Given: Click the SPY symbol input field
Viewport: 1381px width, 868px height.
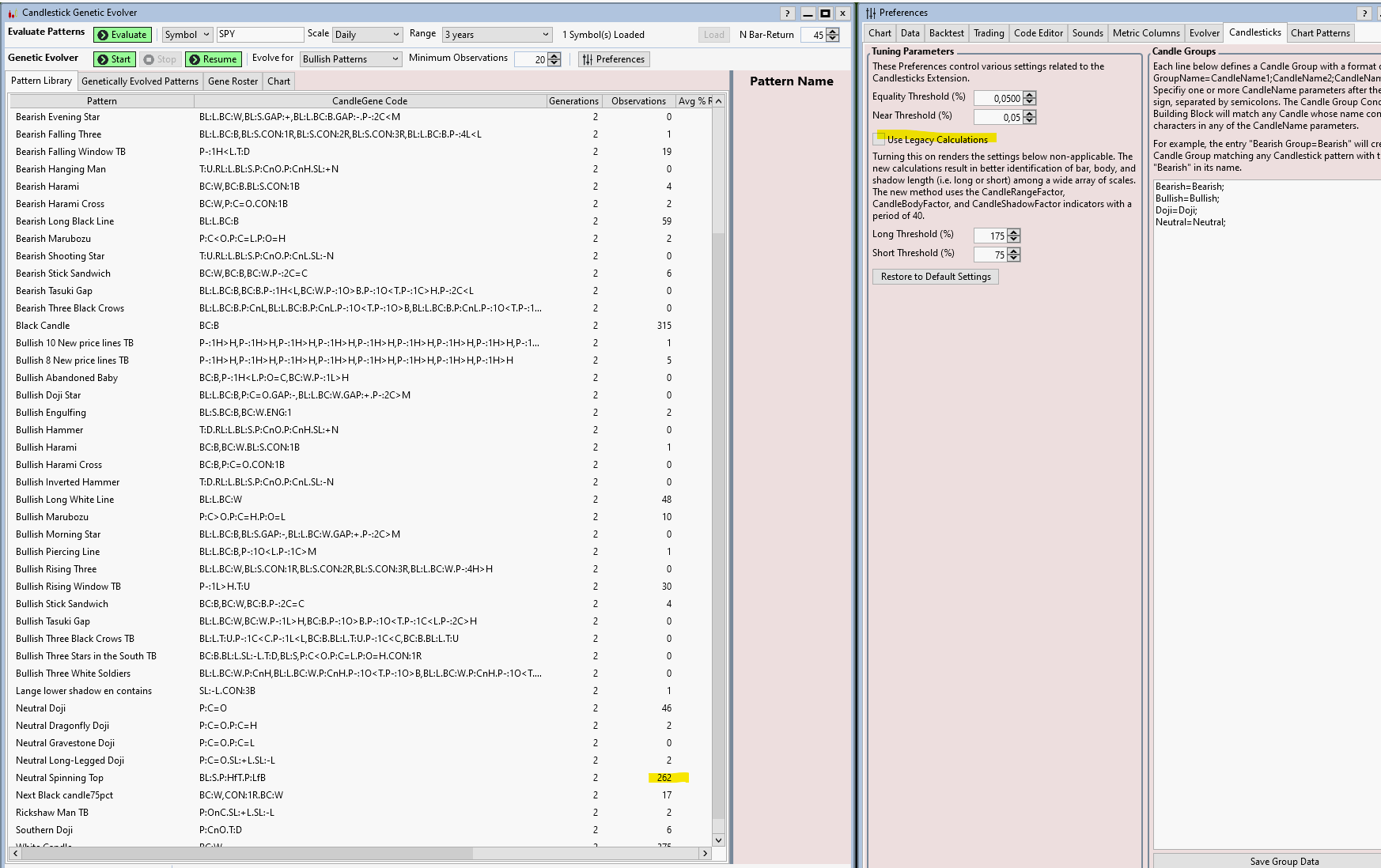Looking at the screenshot, I should click(260, 35).
